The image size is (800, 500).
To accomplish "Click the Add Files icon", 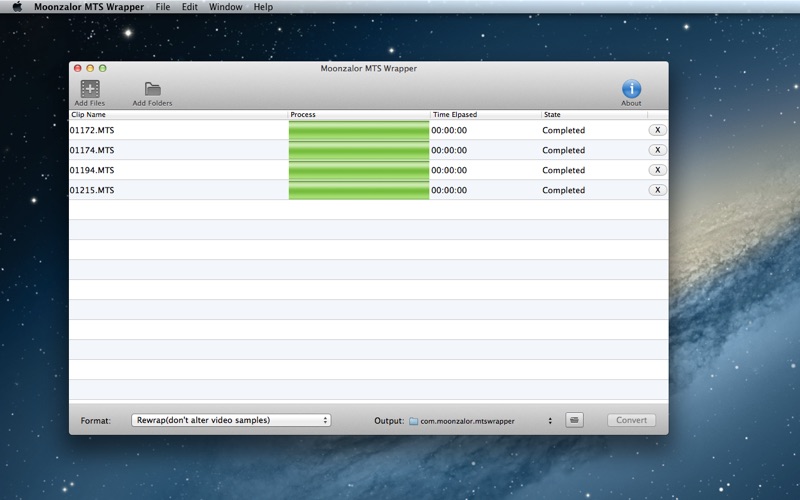I will coord(90,89).
